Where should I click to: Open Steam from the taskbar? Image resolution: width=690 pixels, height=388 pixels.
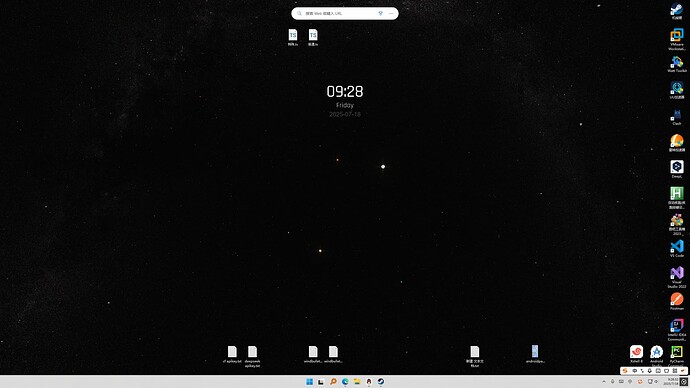(381, 381)
